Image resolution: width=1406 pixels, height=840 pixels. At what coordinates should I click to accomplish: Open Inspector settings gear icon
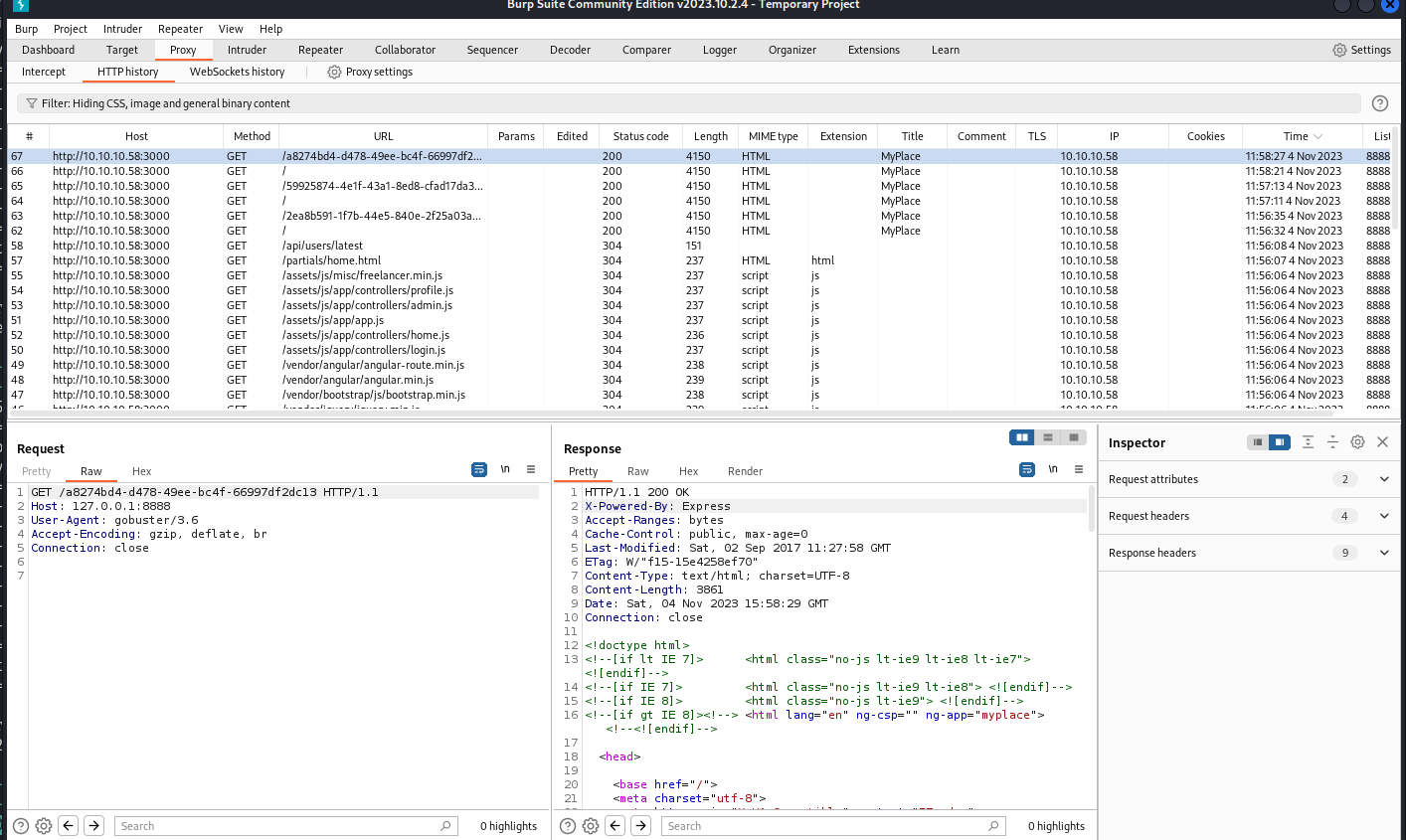(x=1357, y=442)
